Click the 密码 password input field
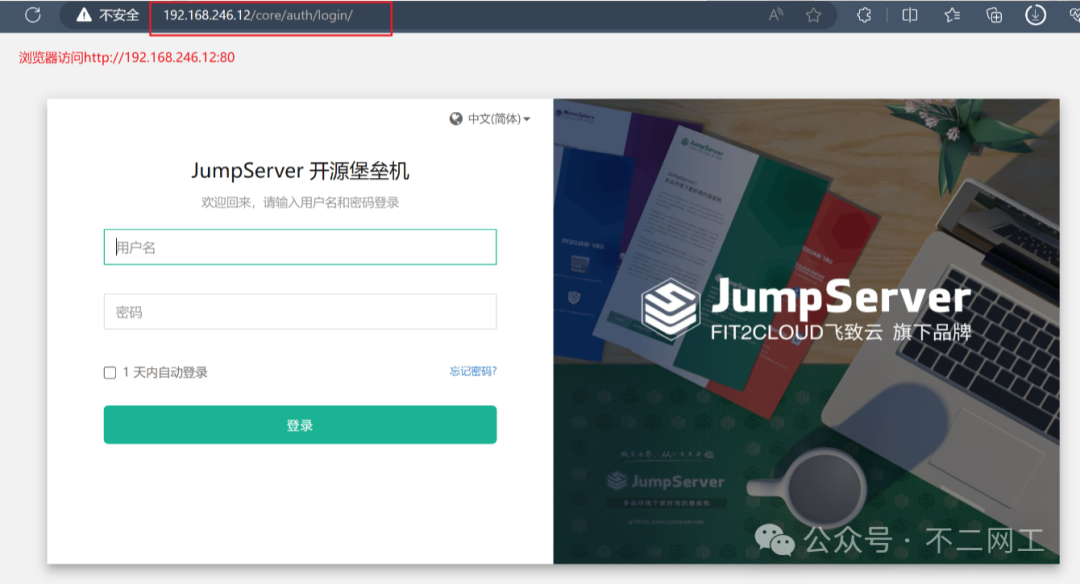The height and width of the screenshot is (584, 1080). 300,312
